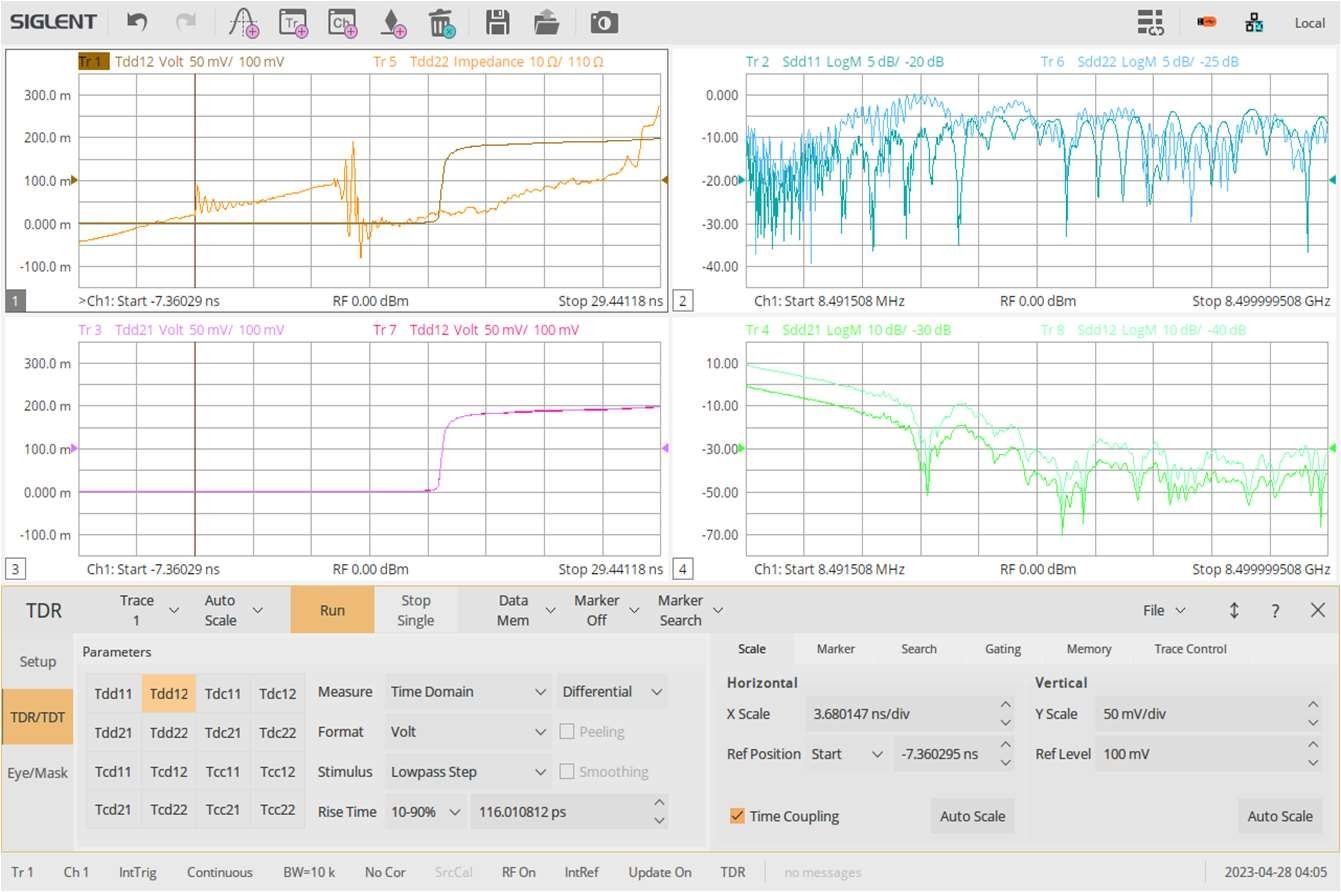Switch to the Gating tab
Viewport: 1341px width, 892px height.
1002,649
